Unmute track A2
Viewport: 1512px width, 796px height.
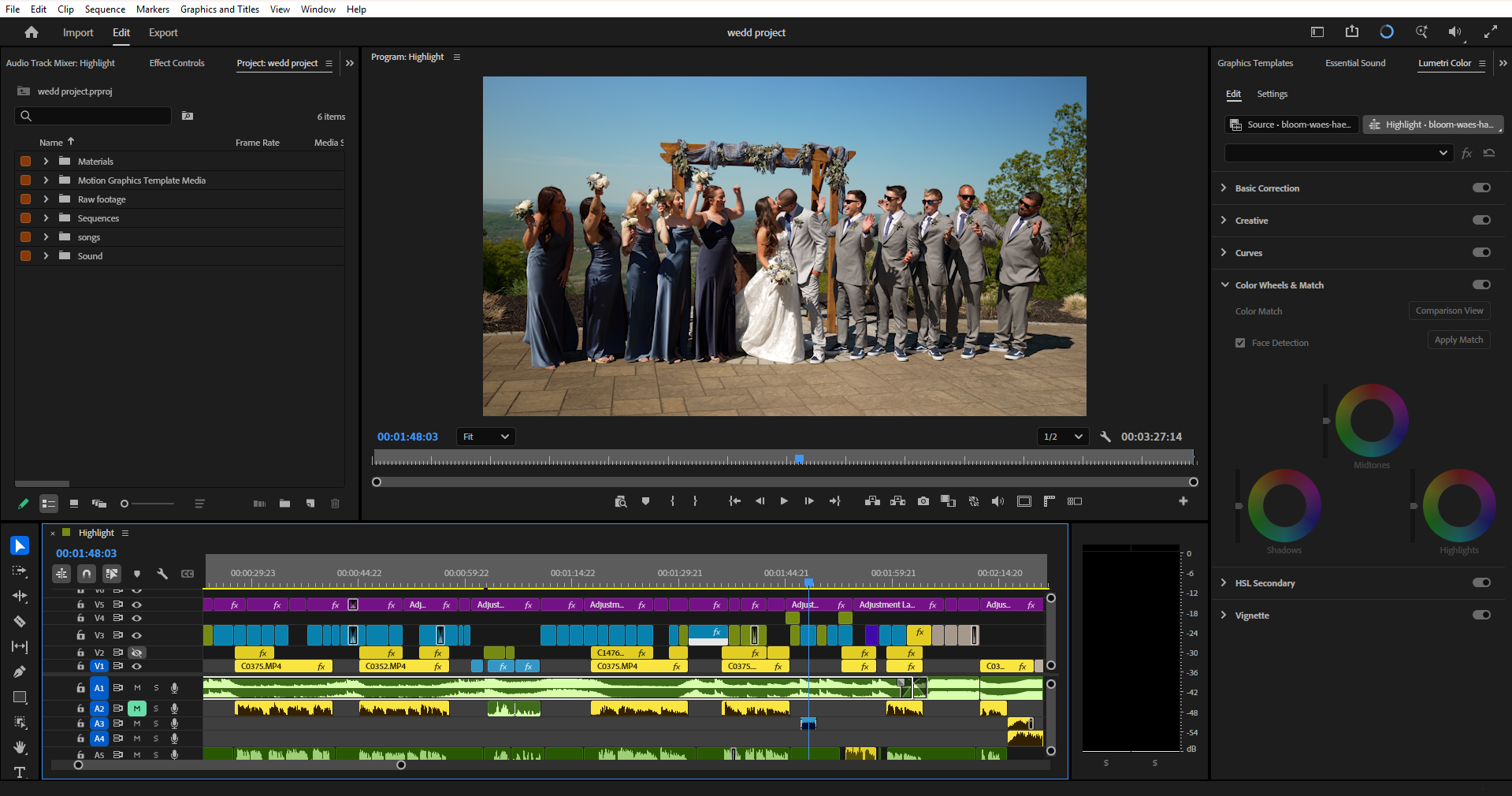(x=137, y=709)
